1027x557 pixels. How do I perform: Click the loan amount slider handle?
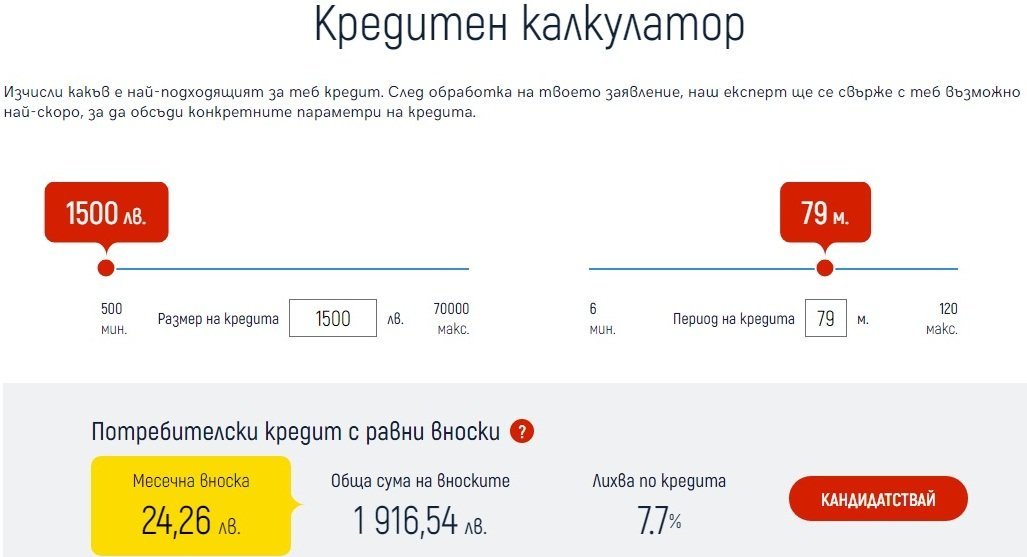(106, 268)
